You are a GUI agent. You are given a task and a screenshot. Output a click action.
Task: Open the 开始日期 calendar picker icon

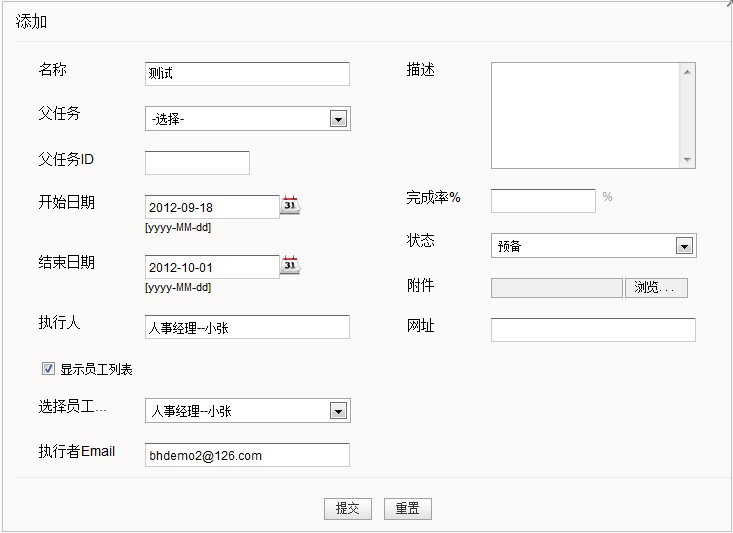click(290, 206)
